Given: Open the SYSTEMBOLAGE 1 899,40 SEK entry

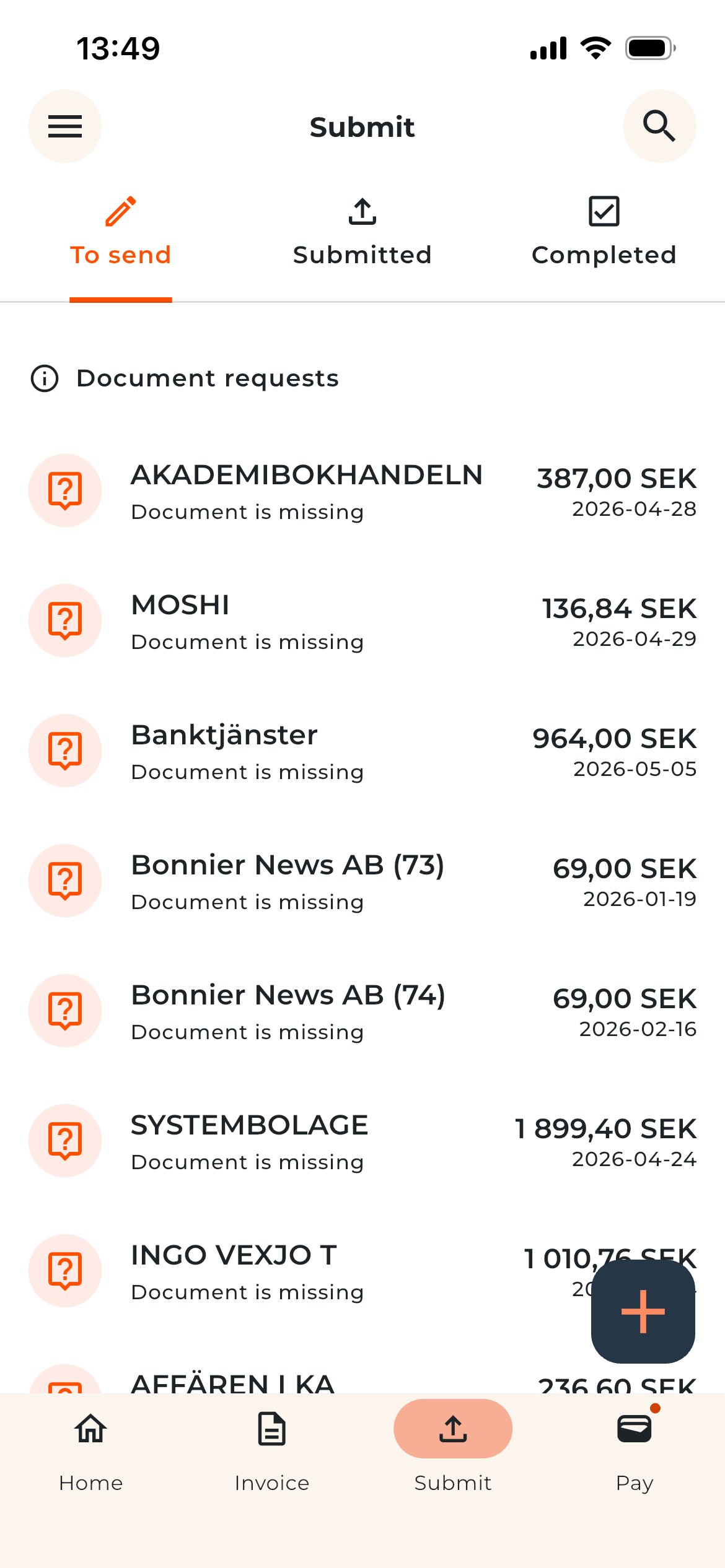Looking at the screenshot, I should pyautogui.click(x=362, y=1141).
